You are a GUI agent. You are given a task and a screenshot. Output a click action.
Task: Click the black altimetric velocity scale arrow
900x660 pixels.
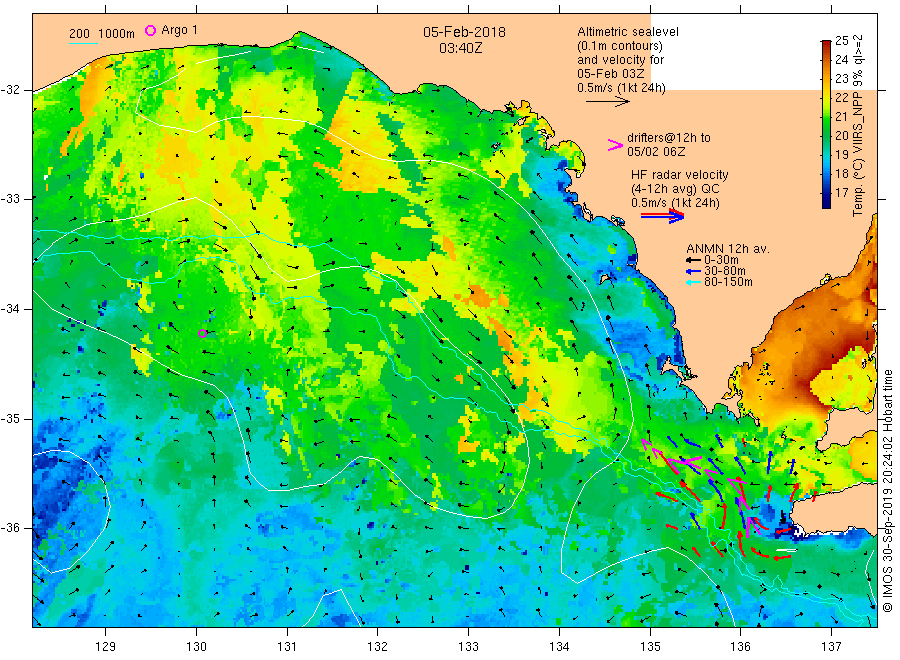pos(607,102)
